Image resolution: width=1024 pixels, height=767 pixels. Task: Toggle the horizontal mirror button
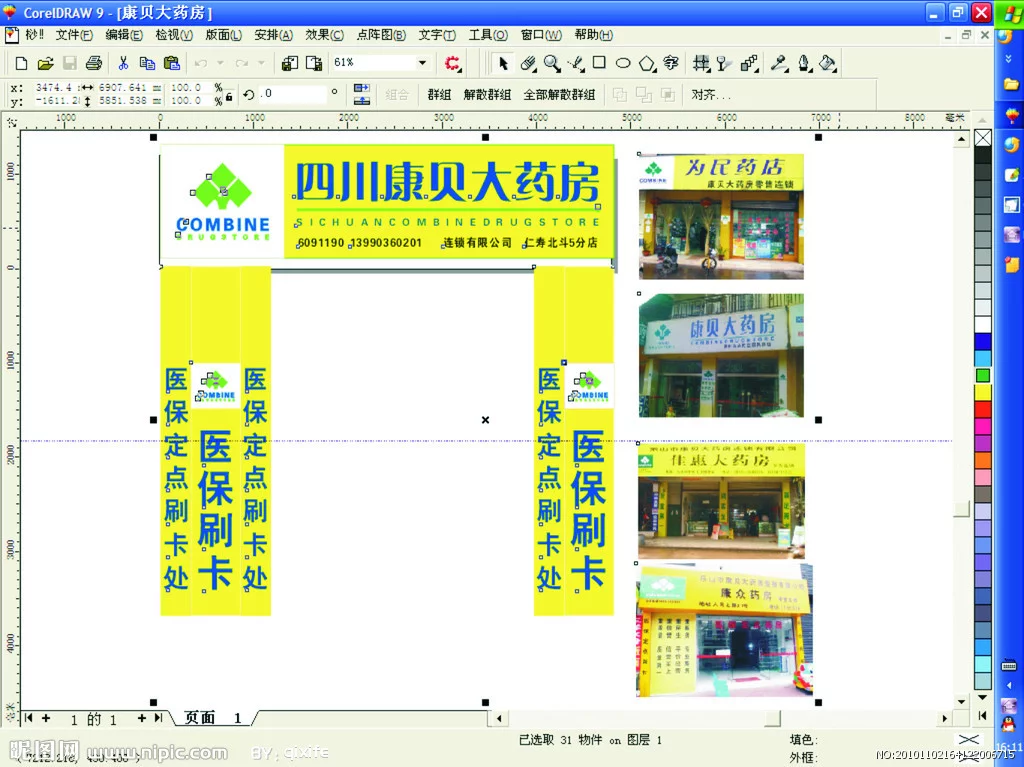tap(361, 88)
